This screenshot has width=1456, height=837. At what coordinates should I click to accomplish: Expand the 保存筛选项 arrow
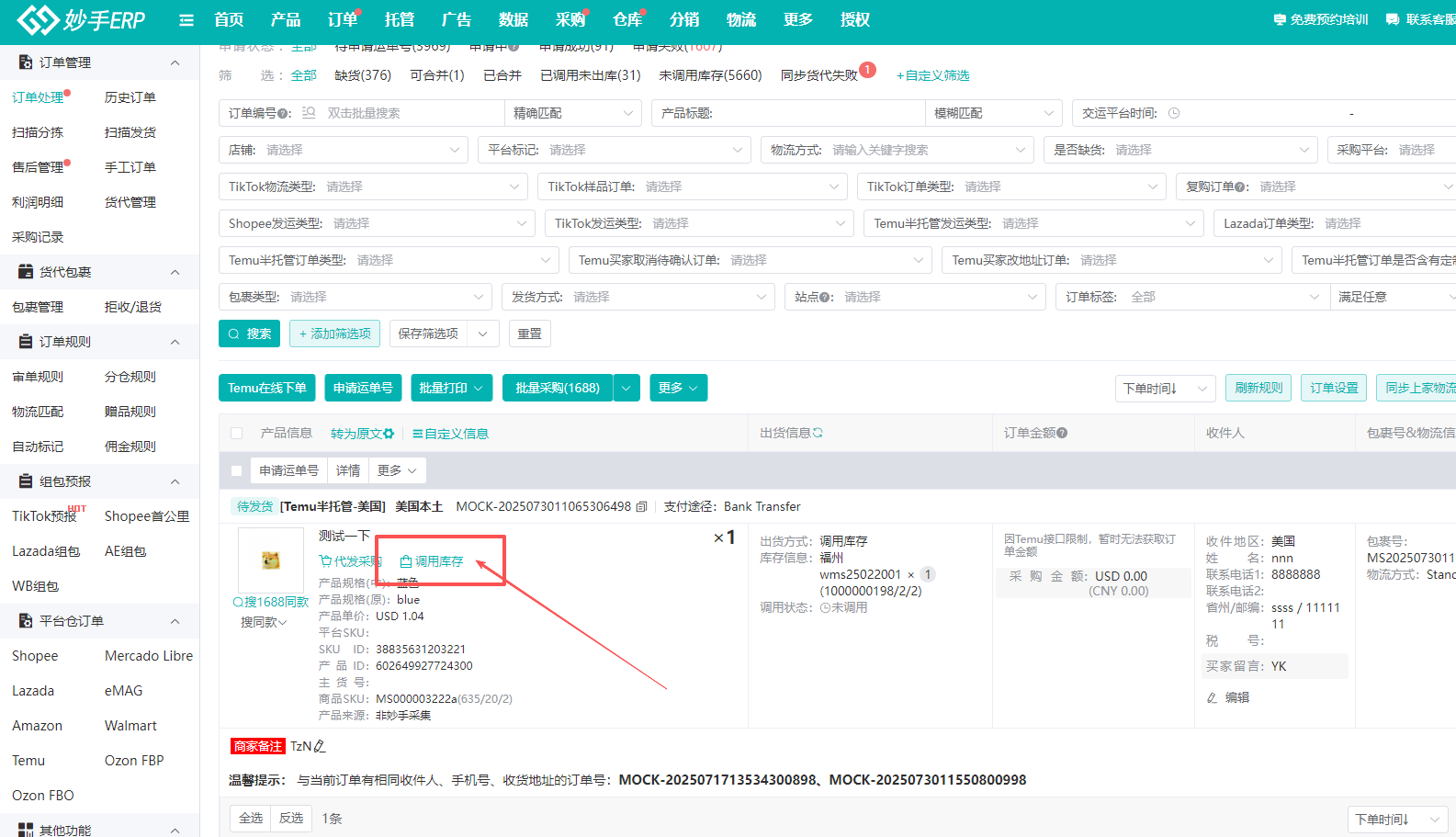click(482, 334)
